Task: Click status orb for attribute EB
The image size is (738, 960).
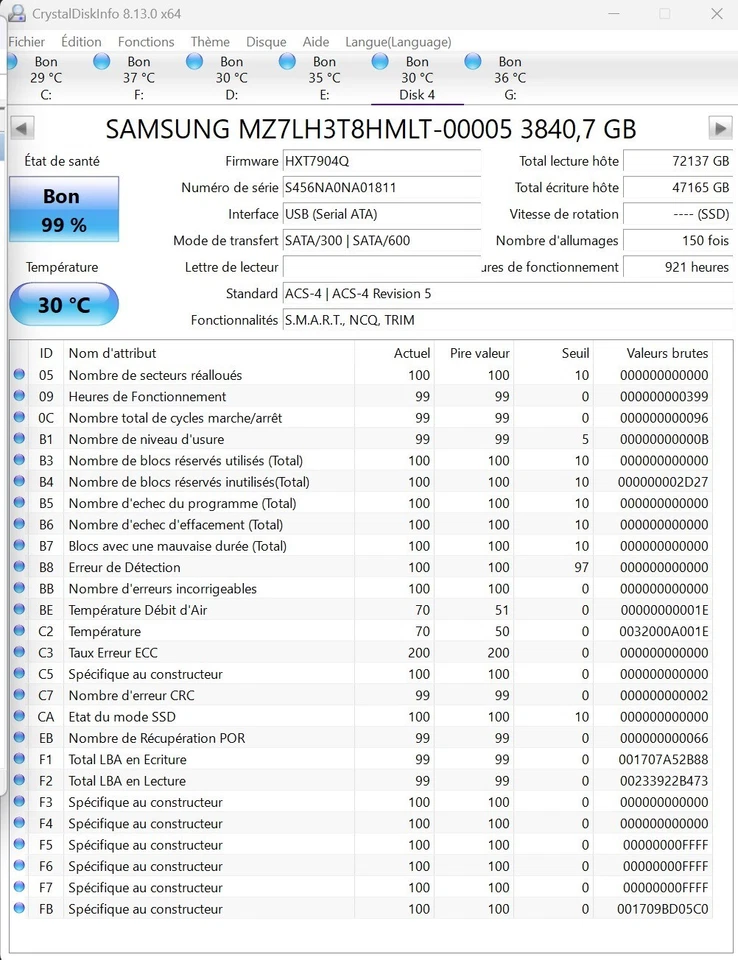Action: click(x=19, y=737)
